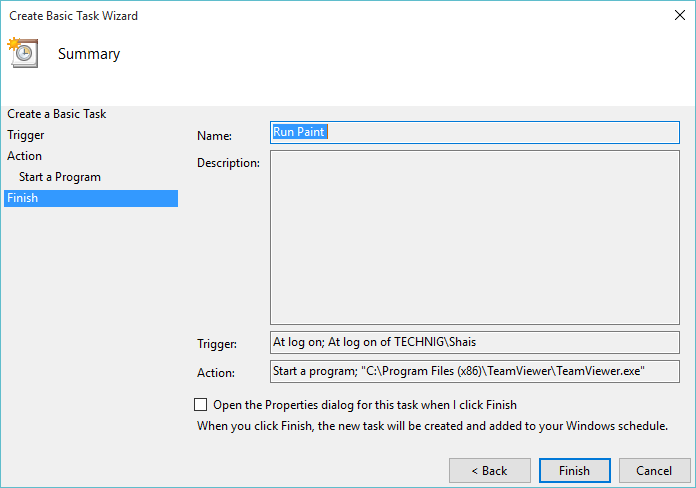Open the Start a Program step
Screen dimensions: 696x488
60,177
